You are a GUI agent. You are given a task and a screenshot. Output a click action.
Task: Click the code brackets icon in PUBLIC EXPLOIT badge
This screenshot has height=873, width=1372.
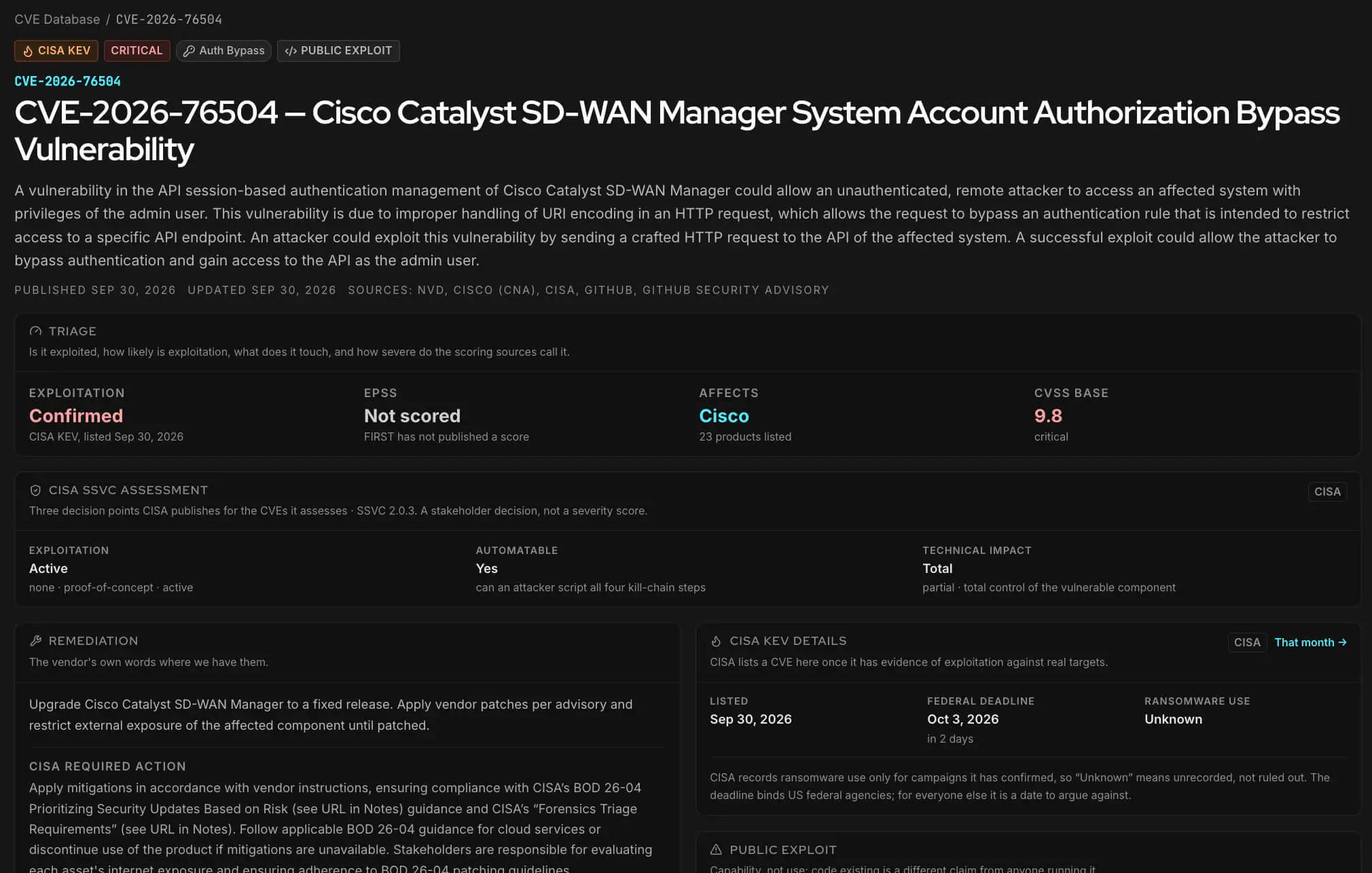(291, 51)
